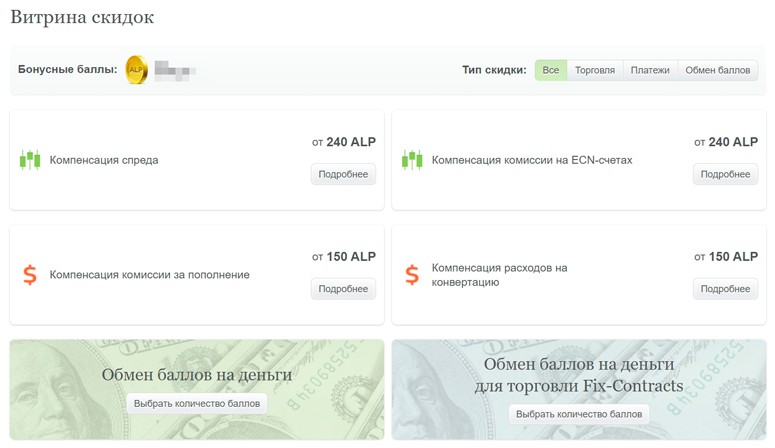The image size is (775, 448).
Task: Click от 150 ALP price on пополнение card
Action: point(344,257)
